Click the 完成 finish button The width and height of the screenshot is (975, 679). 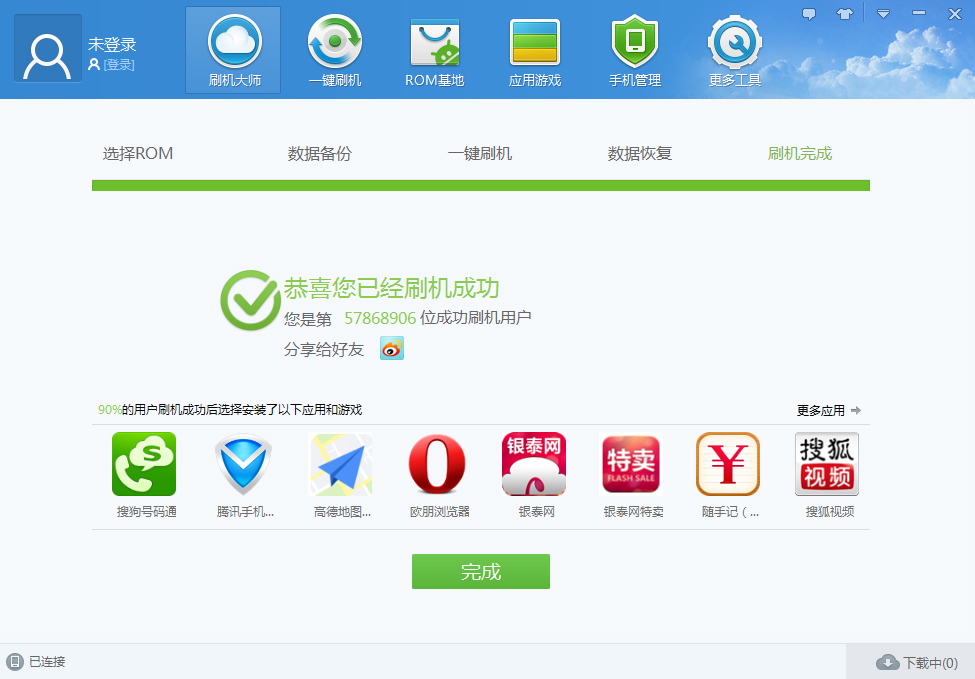[x=480, y=571]
